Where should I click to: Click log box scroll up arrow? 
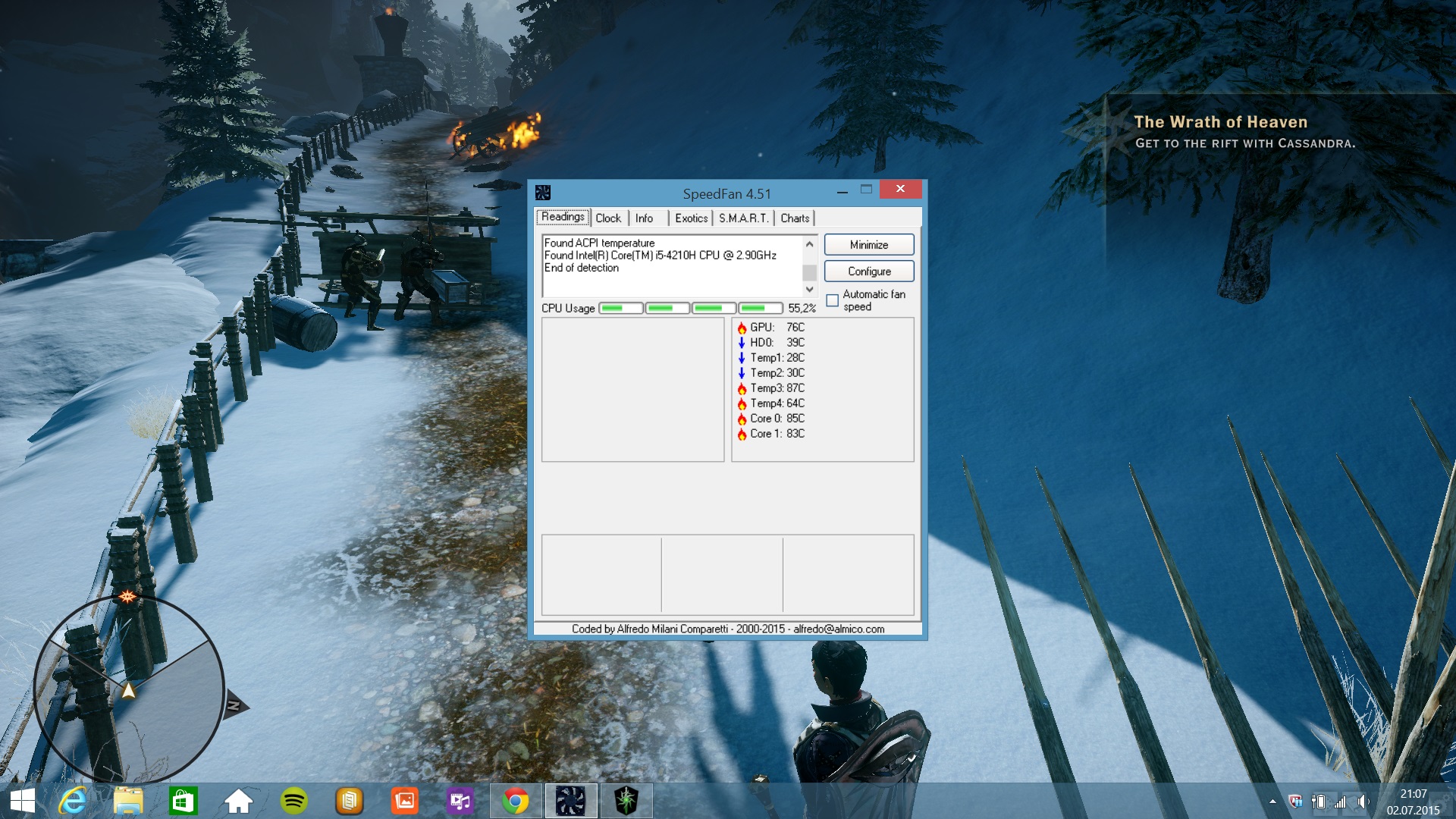pos(809,244)
